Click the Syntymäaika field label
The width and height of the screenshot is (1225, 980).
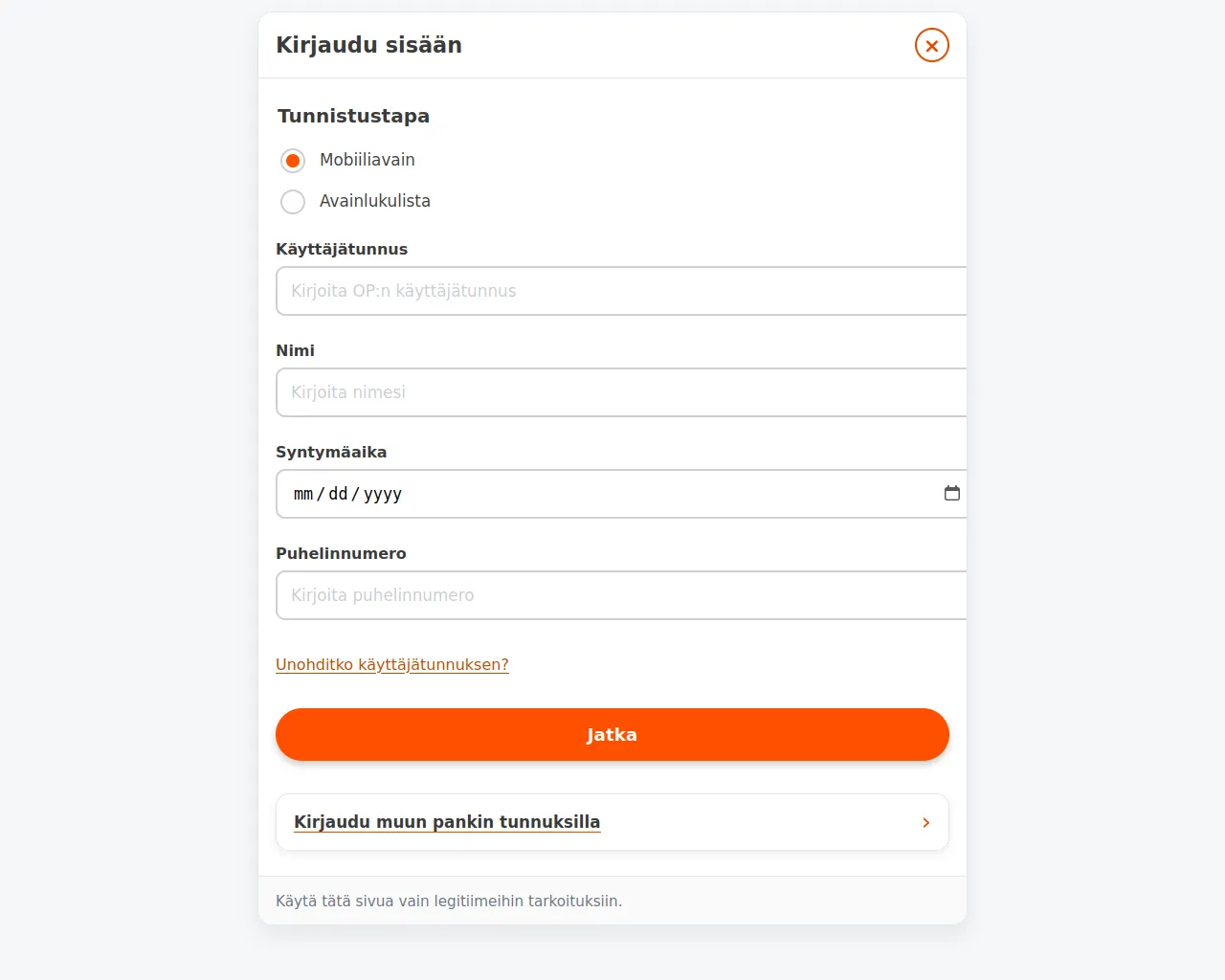tap(331, 452)
